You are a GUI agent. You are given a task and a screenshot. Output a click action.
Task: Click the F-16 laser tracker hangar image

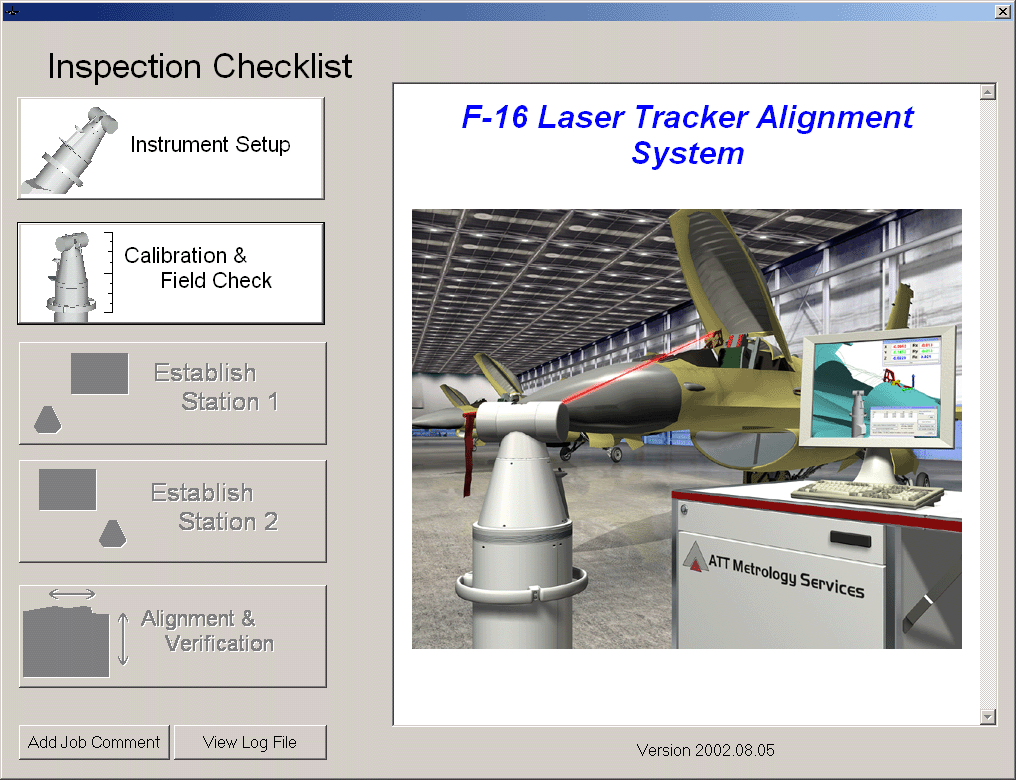point(687,429)
